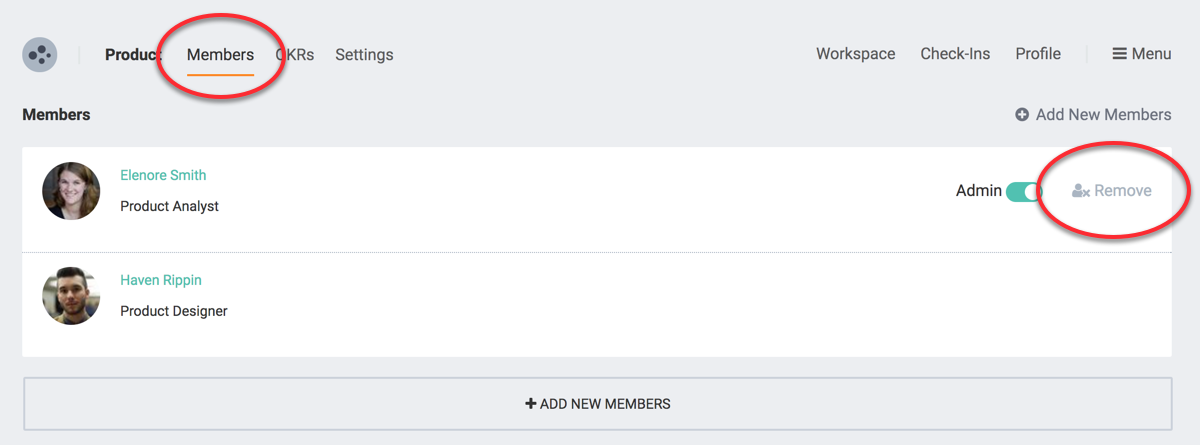This screenshot has height=445, width=1200.
Task: Click the app logo icon
Action: [x=39, y=54]
